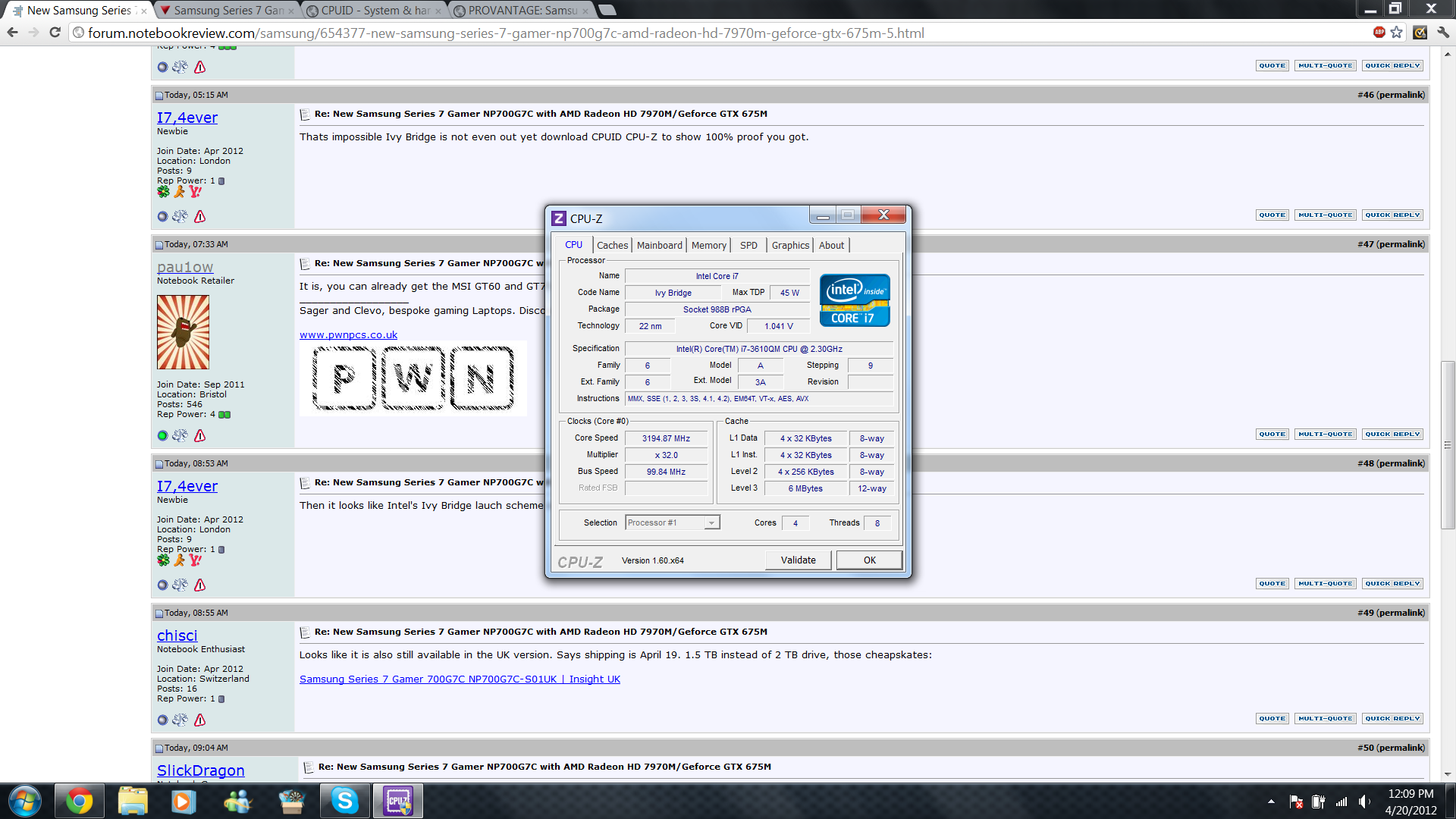
Task: Switch to the CPUID - System & hardware tab
Action: pos(375,11)
